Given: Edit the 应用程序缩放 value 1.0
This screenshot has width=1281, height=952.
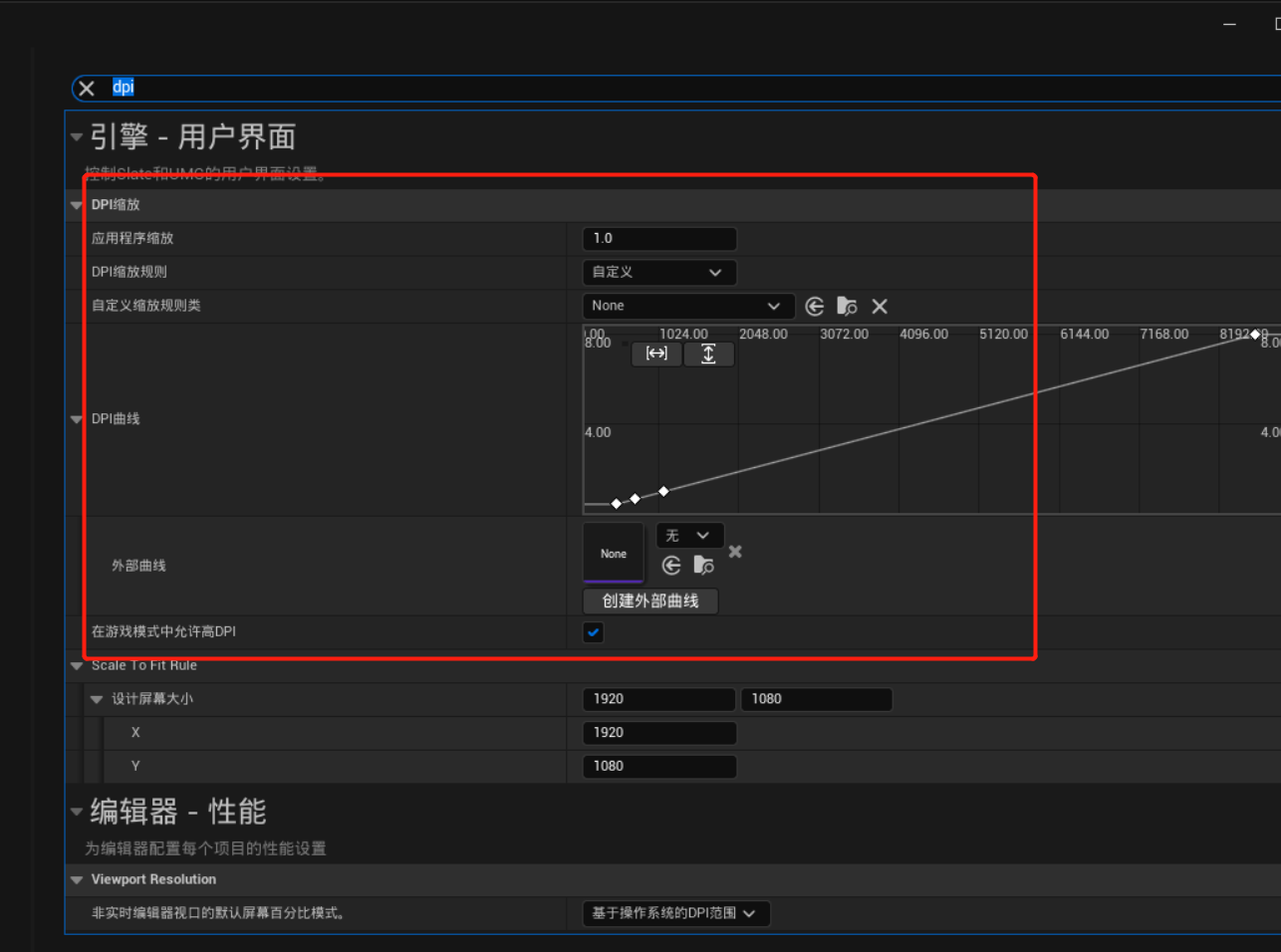Looking at the screenshot, I should click(x=659, y=239).
